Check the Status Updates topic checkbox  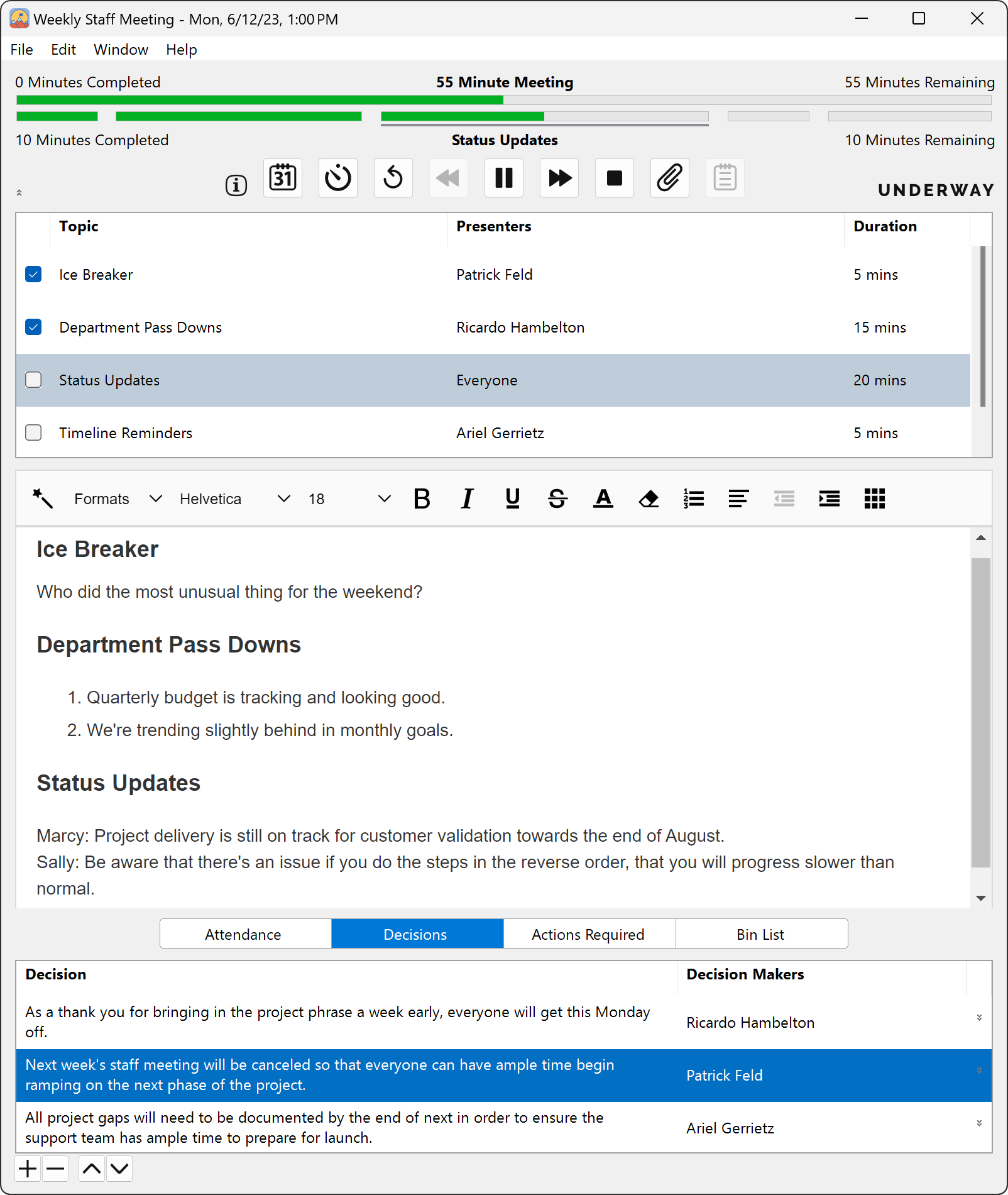pos(33,380)
